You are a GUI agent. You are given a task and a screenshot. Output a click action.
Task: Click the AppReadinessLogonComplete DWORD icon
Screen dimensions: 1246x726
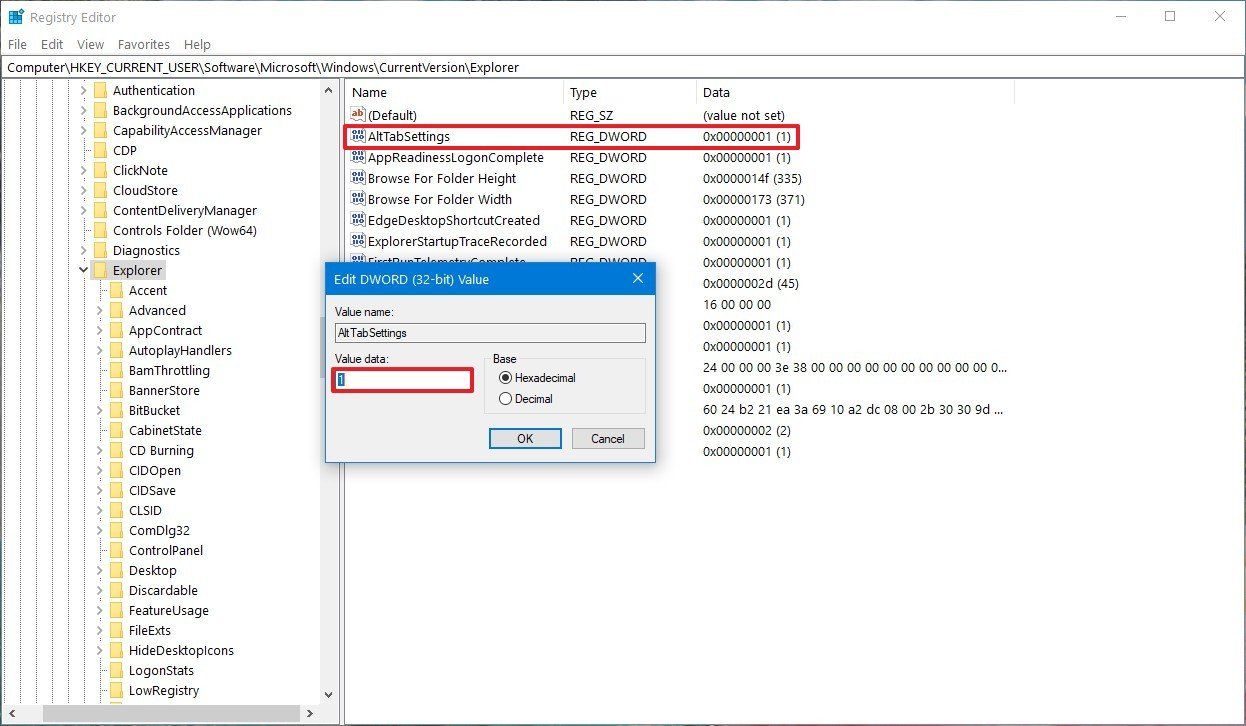click(x=359, y=157)
